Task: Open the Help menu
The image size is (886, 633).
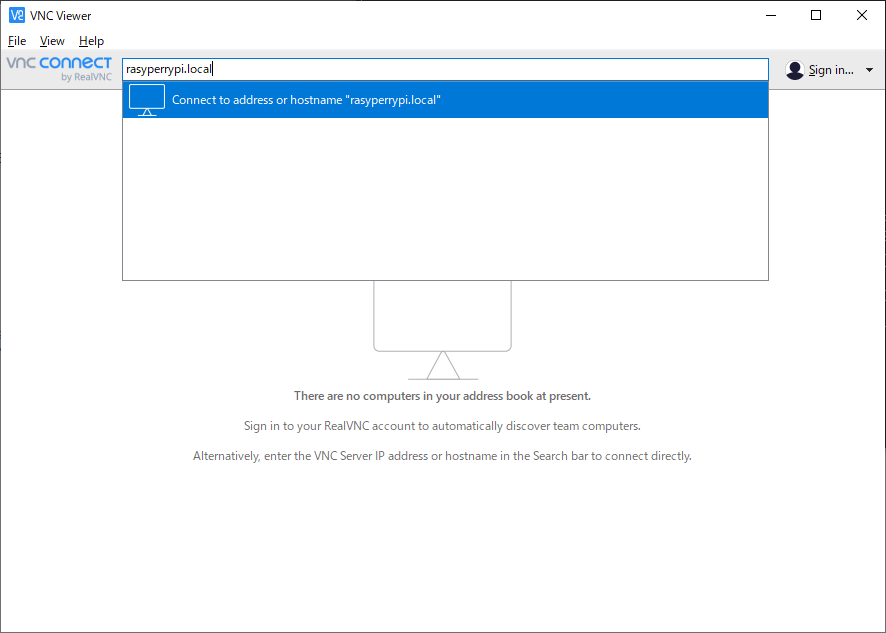Action: point(91,41)
